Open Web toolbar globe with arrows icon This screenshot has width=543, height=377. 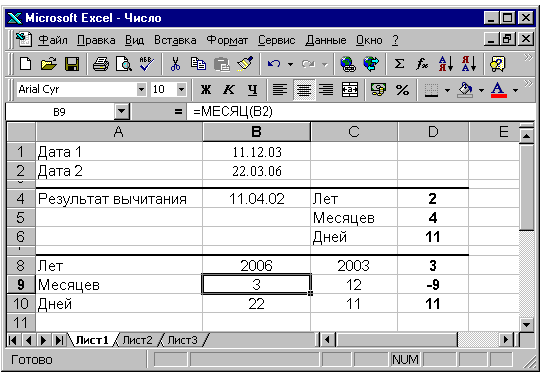pyautogui.click(x=371, y=64)
